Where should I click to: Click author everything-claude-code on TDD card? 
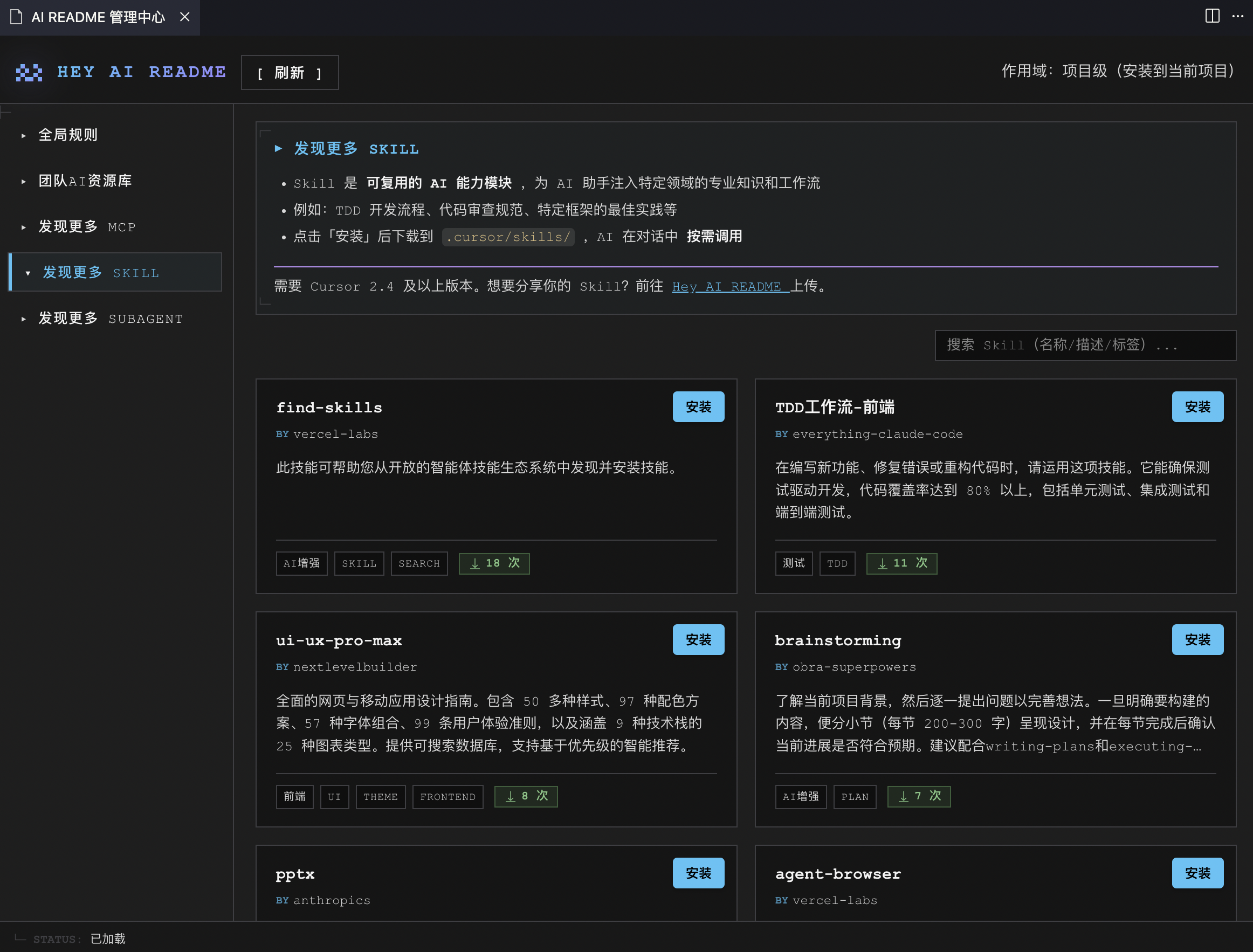coord(877,434)
